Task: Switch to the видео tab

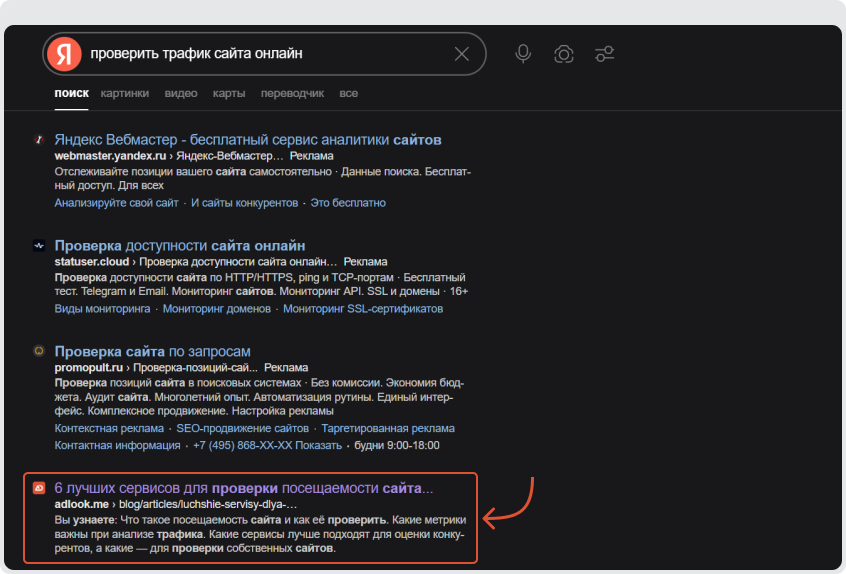Action: click(181, 93)
